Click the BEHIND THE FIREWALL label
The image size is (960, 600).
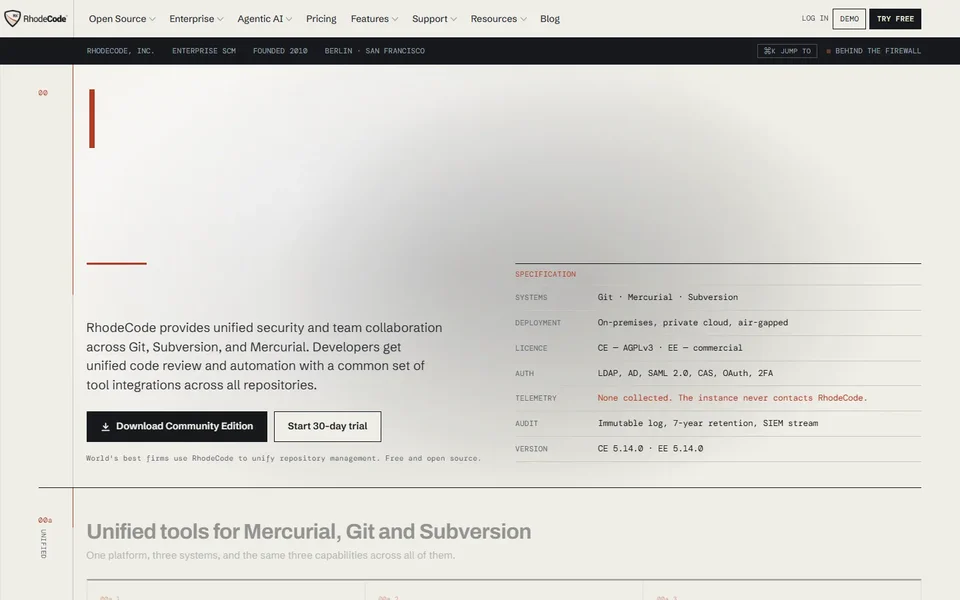coord(878,51)
